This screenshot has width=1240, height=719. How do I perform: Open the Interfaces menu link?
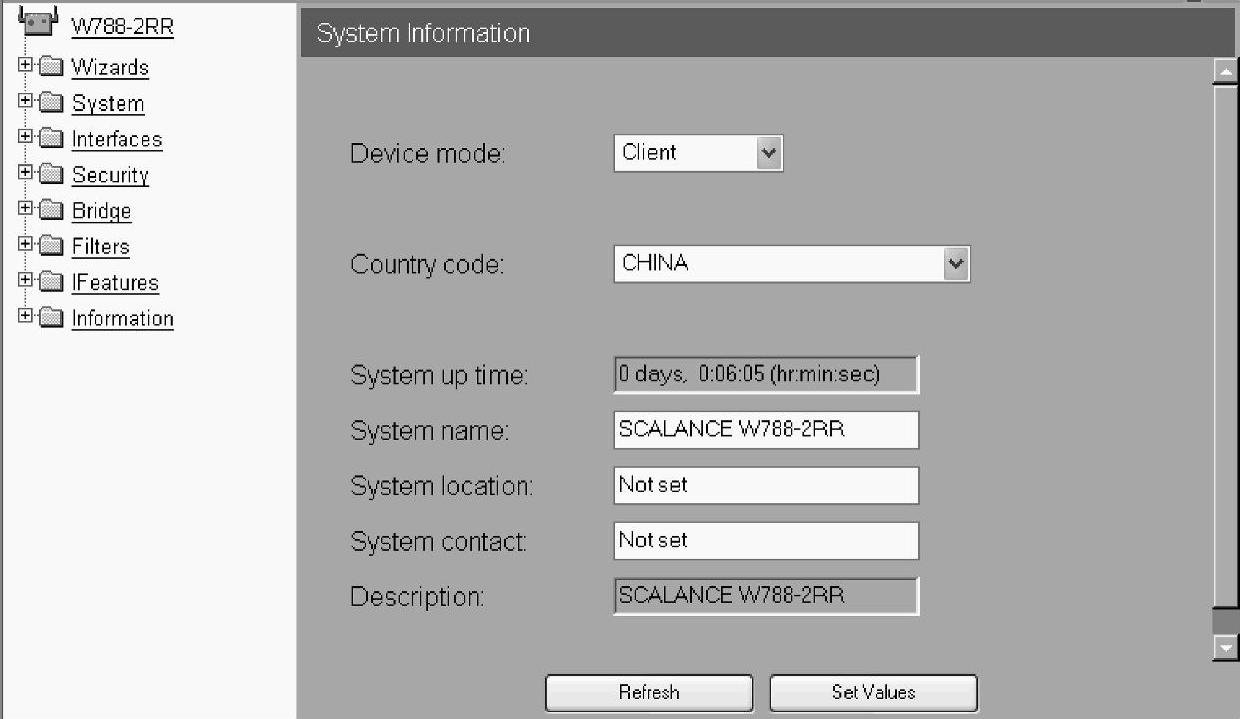coord(117,139)
